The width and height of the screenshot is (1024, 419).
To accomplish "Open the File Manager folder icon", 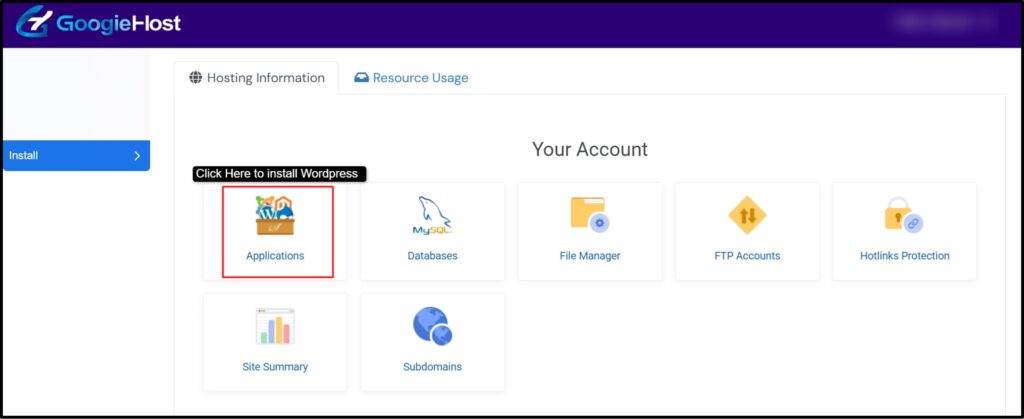I will pos(589,214).
